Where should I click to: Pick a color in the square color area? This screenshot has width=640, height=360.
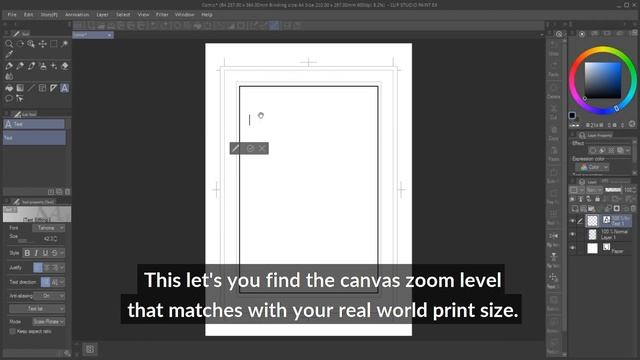point(602,80)
